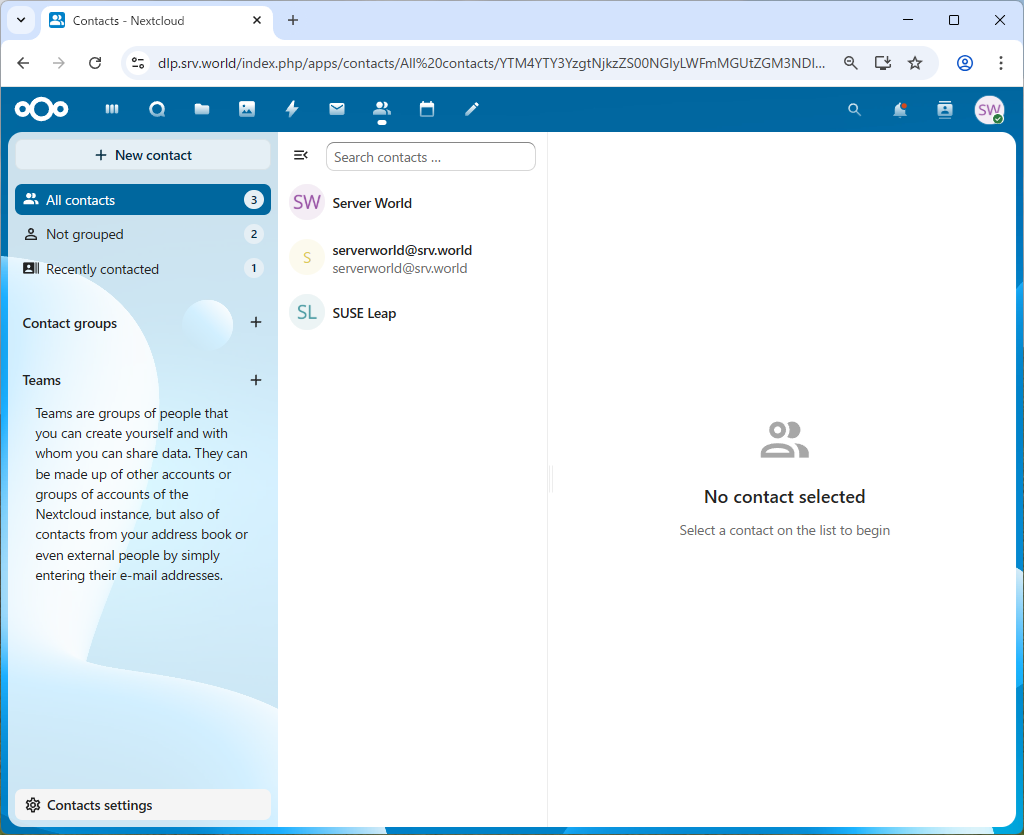Click the Contact groups heading
The height and width of the screenshot is (835, 1024).
pyautogui.click(x=70, y=323)
